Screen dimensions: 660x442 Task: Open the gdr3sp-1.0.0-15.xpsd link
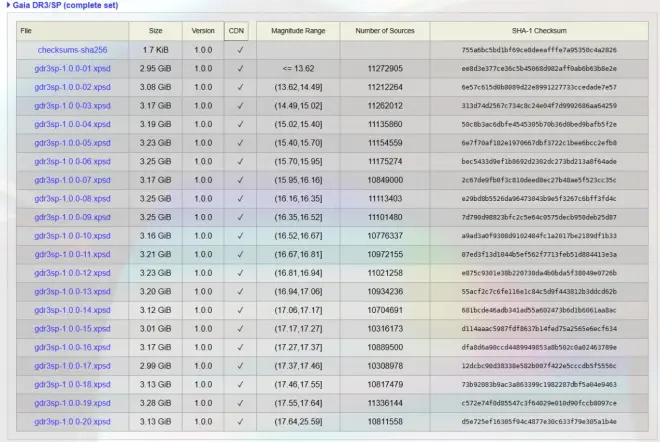[72, 328]
